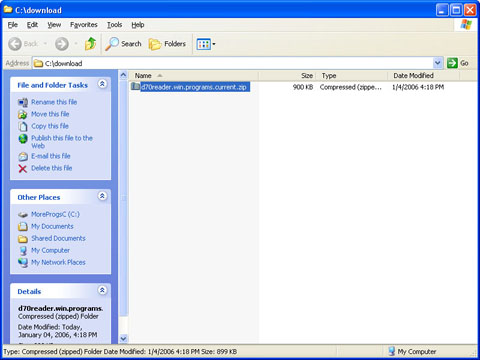Open Forward history dropdown arrow
This screenshot has height=360, width=480.
point(76,44)
